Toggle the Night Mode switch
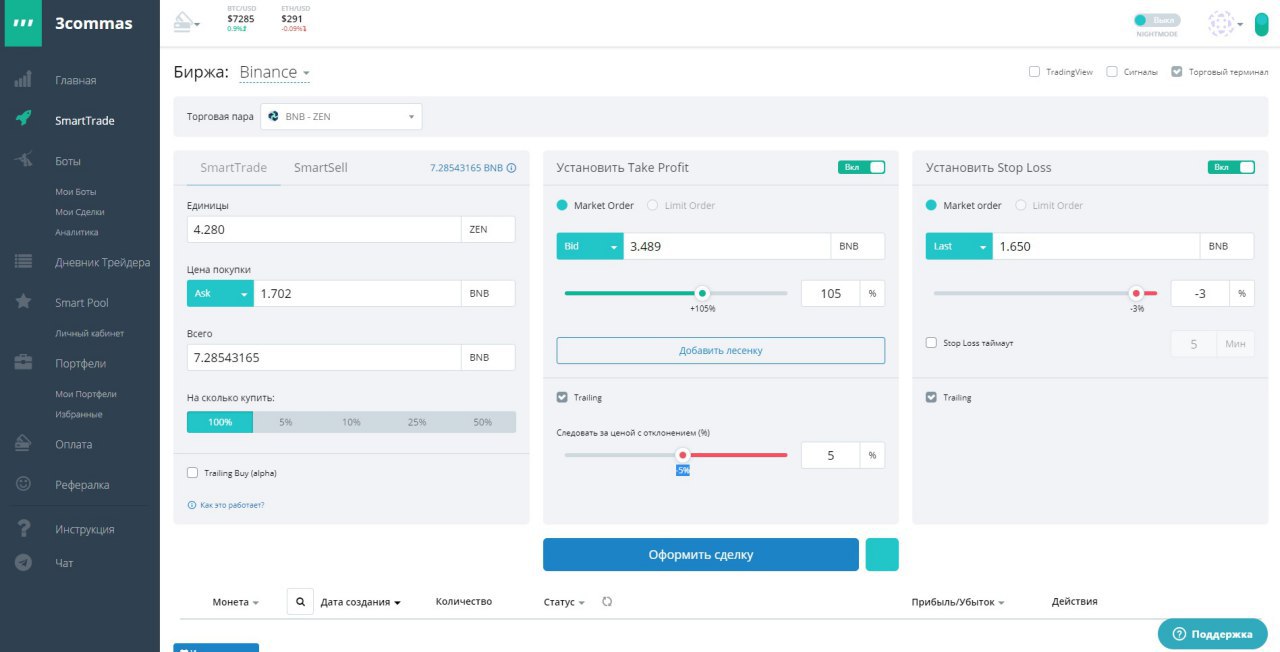 click(x=1157, y=20)
